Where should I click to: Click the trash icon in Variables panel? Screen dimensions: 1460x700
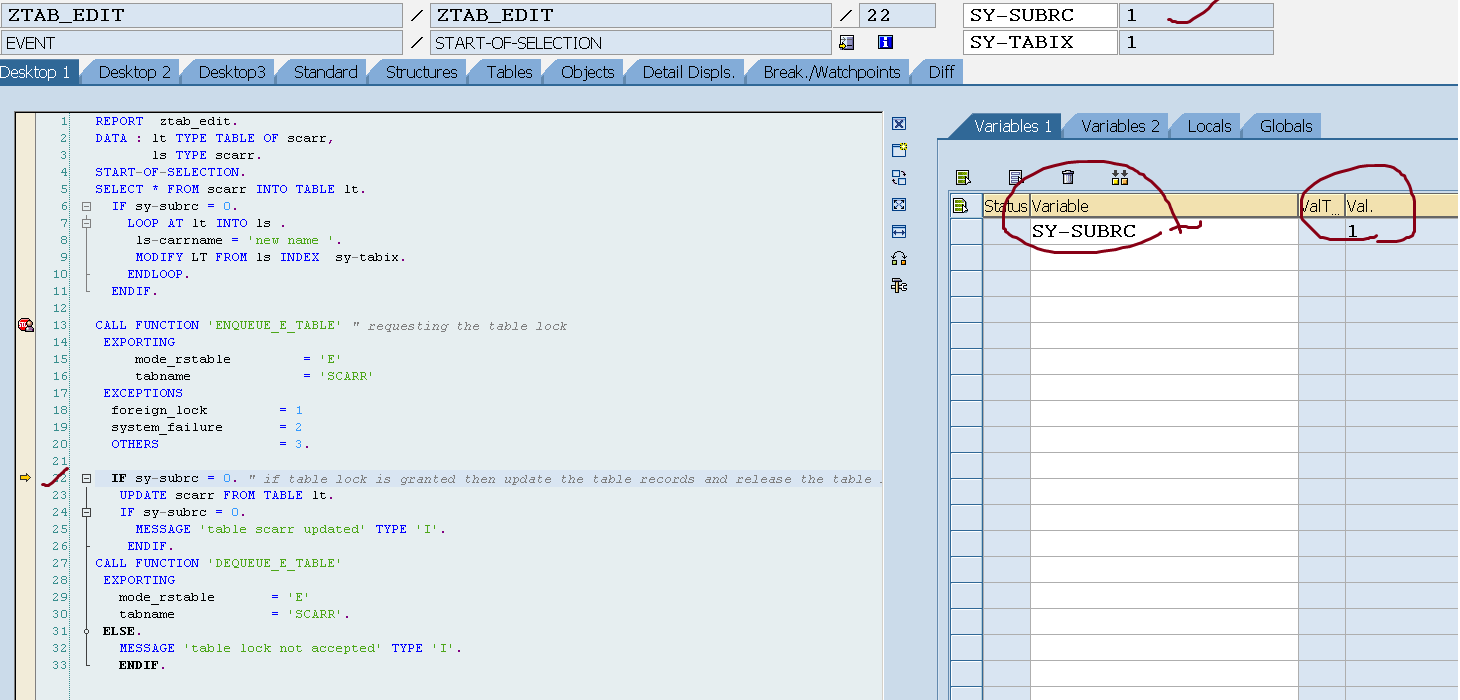[1068, 176]
